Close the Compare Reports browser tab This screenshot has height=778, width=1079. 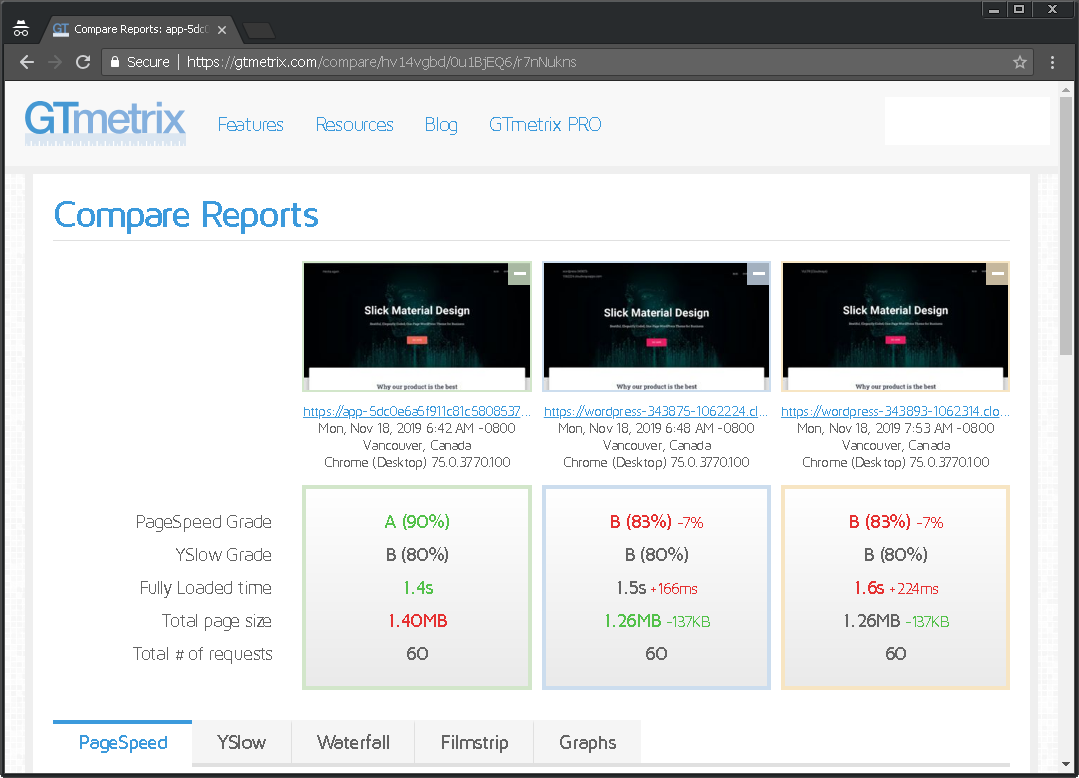(x=222, y=30)
